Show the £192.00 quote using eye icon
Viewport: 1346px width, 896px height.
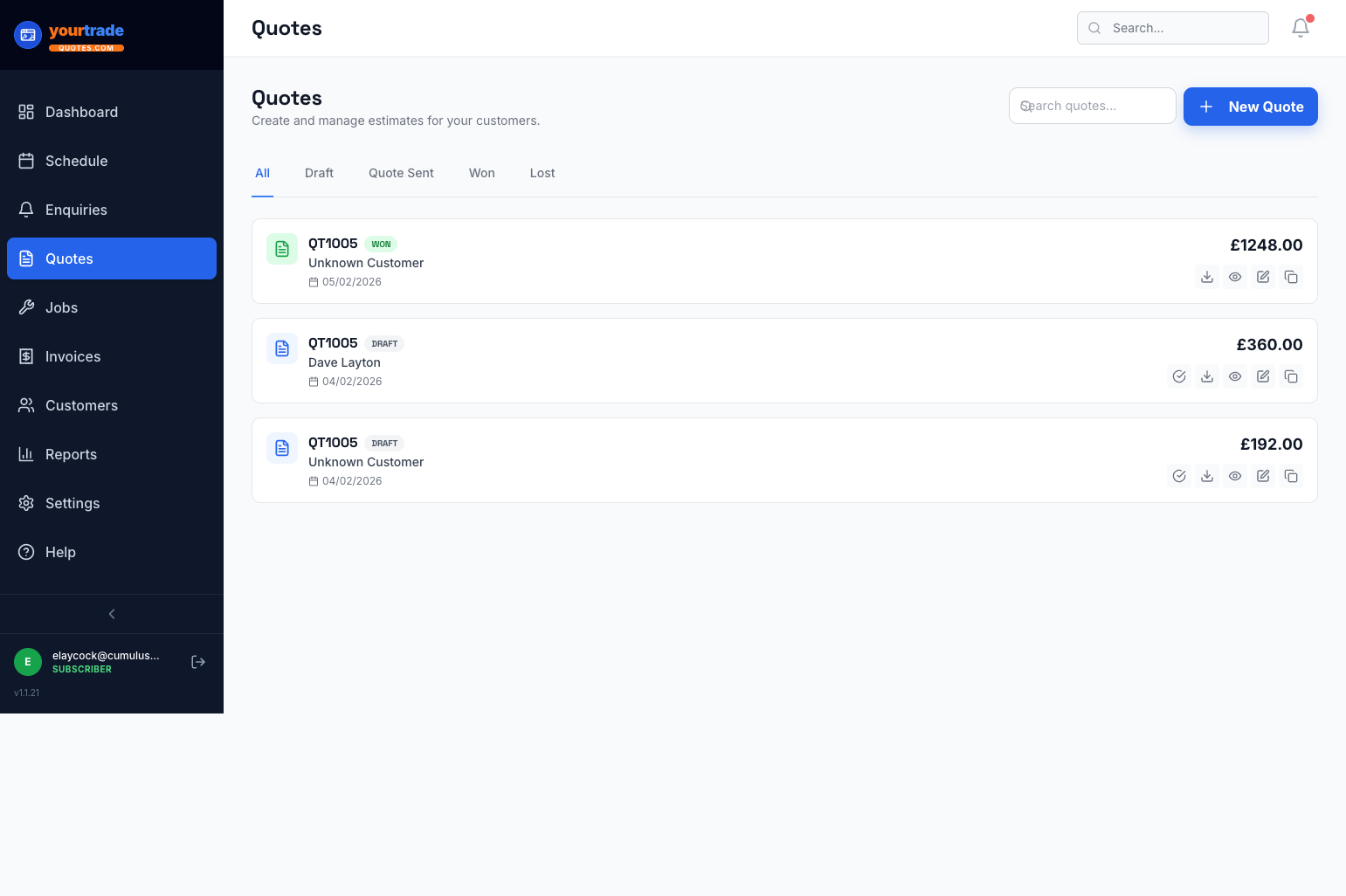(x=1235, y=476)
